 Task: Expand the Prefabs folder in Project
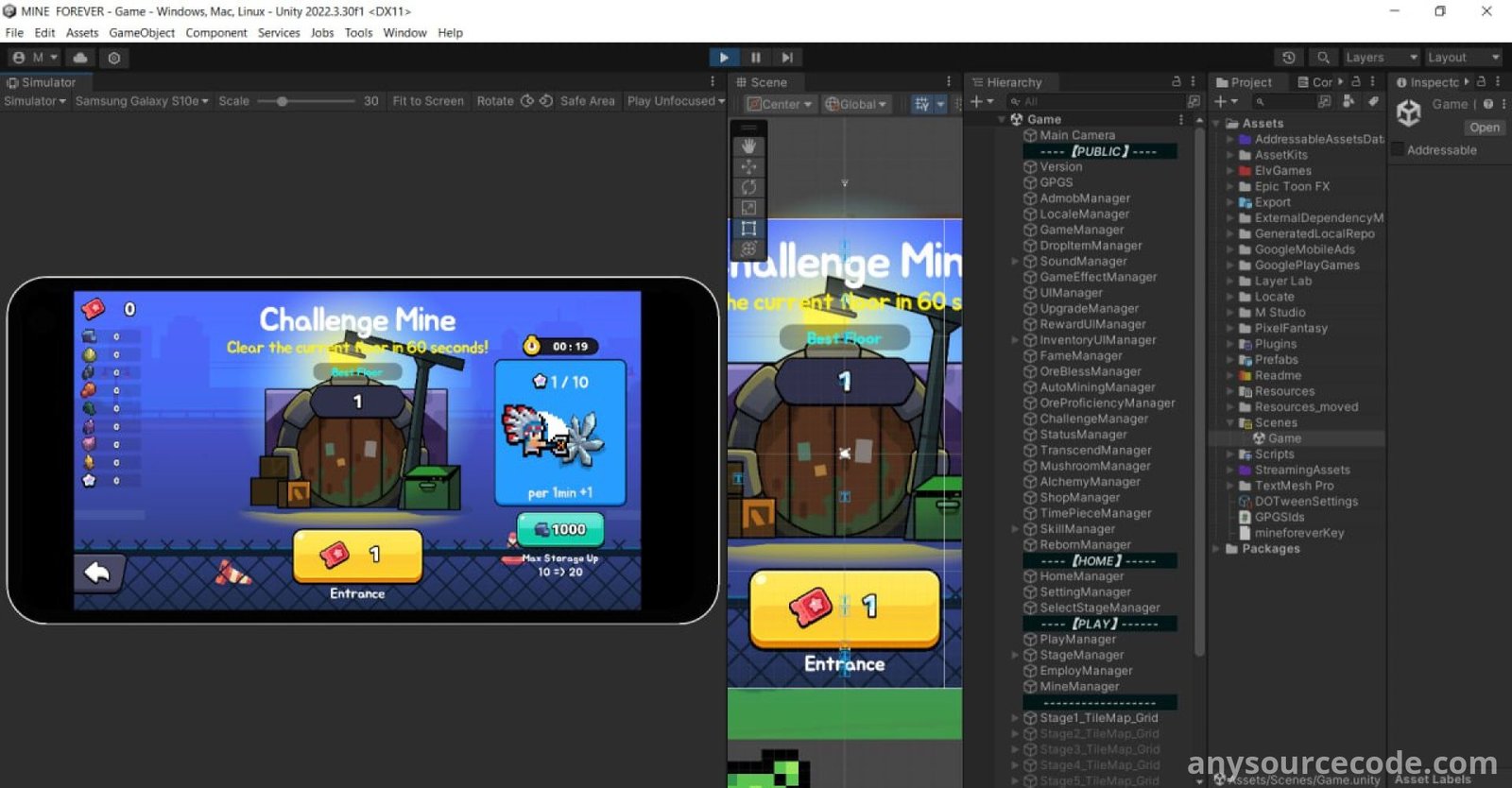(1230, 359)
